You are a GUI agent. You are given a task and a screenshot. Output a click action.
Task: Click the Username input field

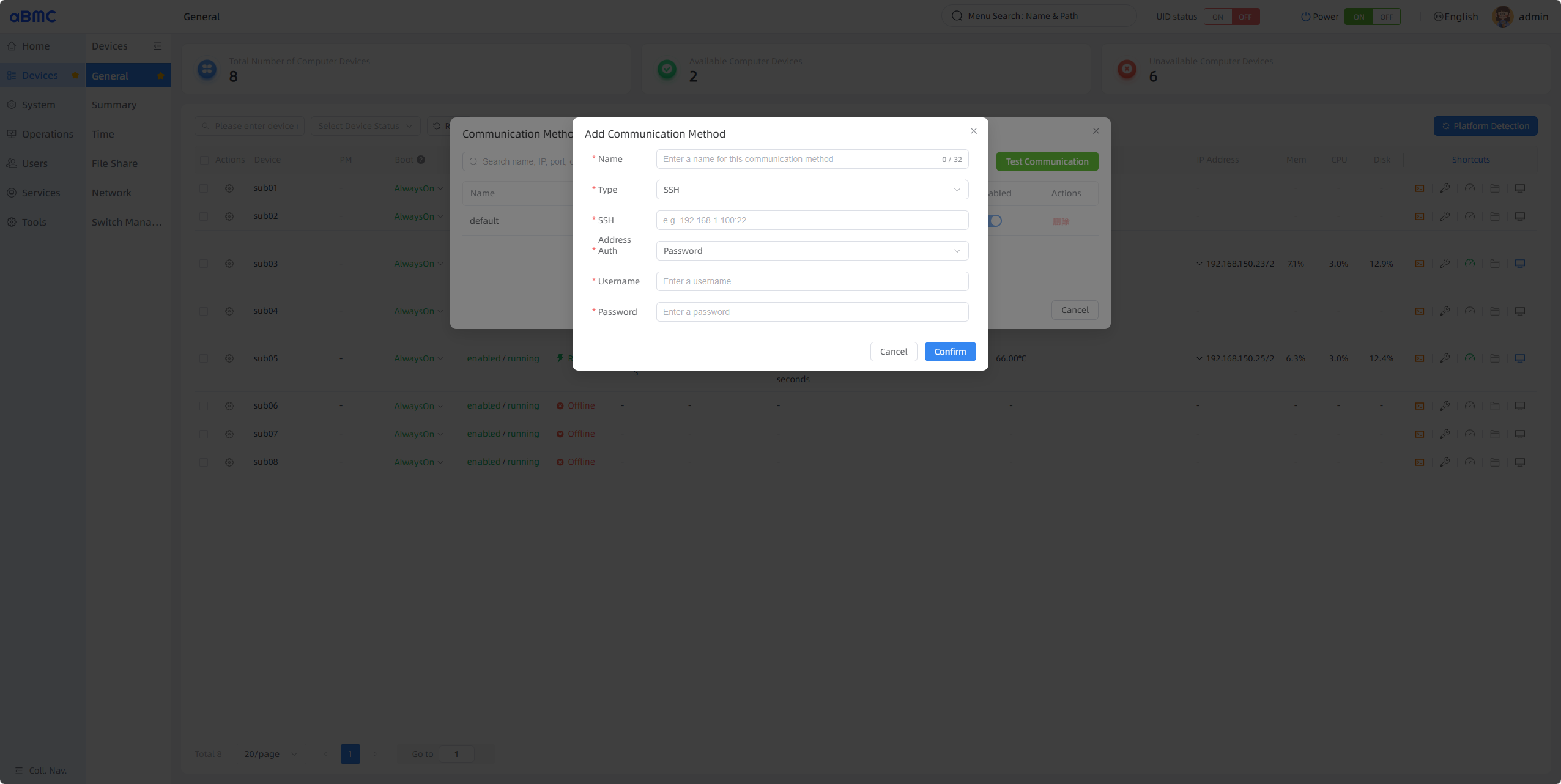812,281
